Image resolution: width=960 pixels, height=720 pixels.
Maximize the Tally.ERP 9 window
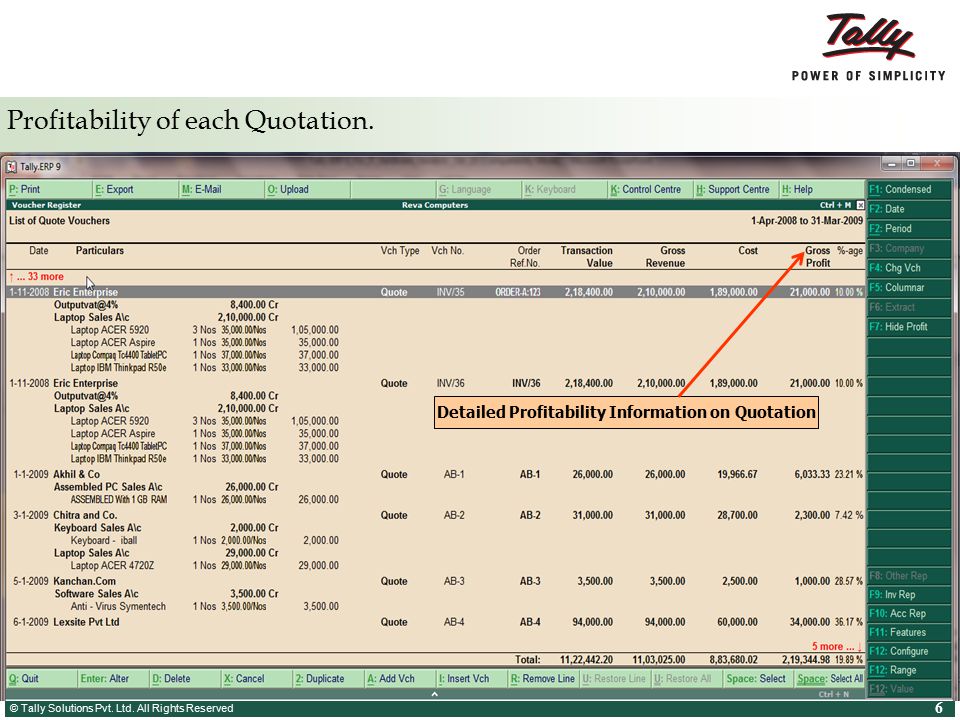[912, 163]
